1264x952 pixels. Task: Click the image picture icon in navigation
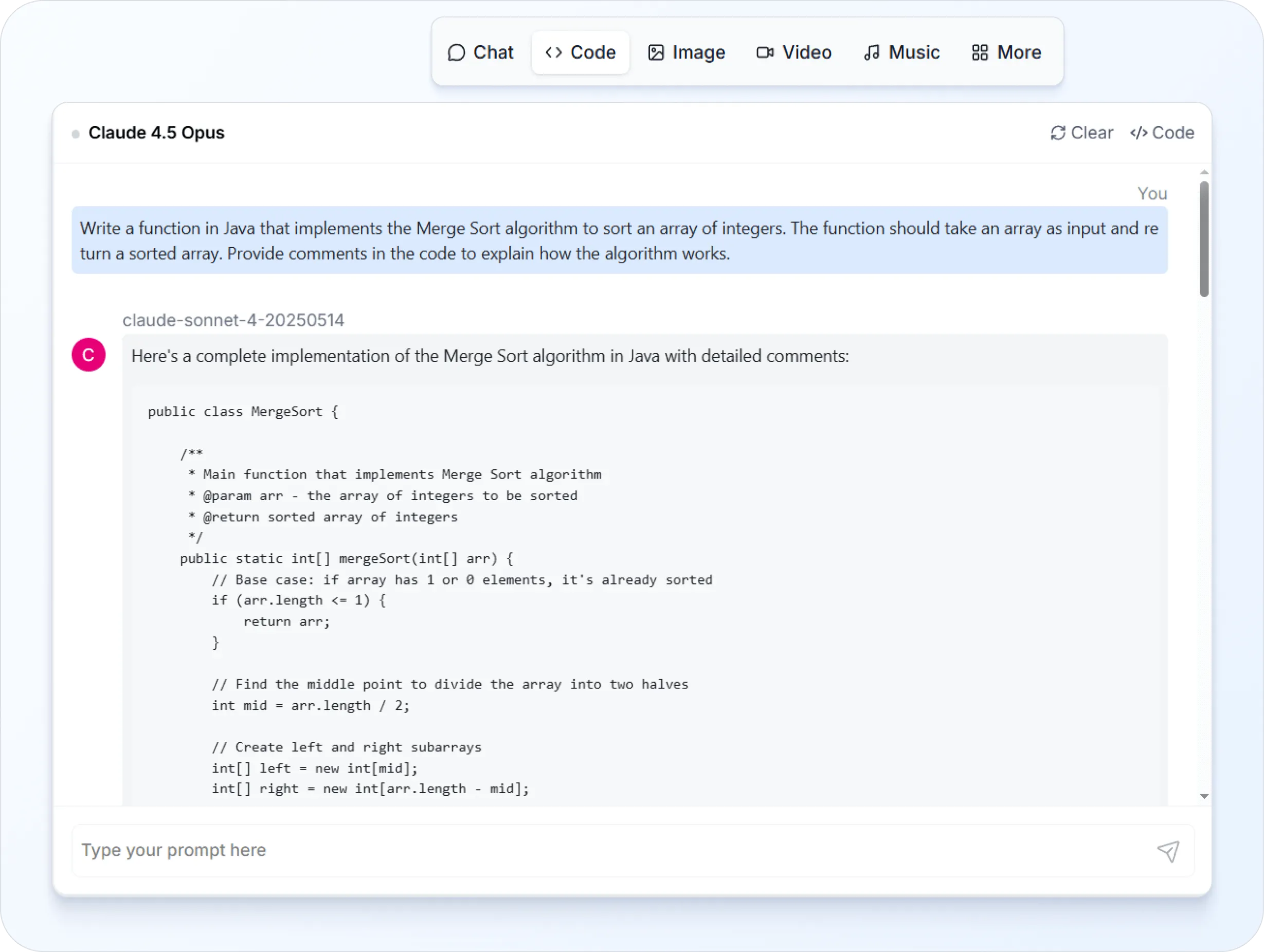656,52
